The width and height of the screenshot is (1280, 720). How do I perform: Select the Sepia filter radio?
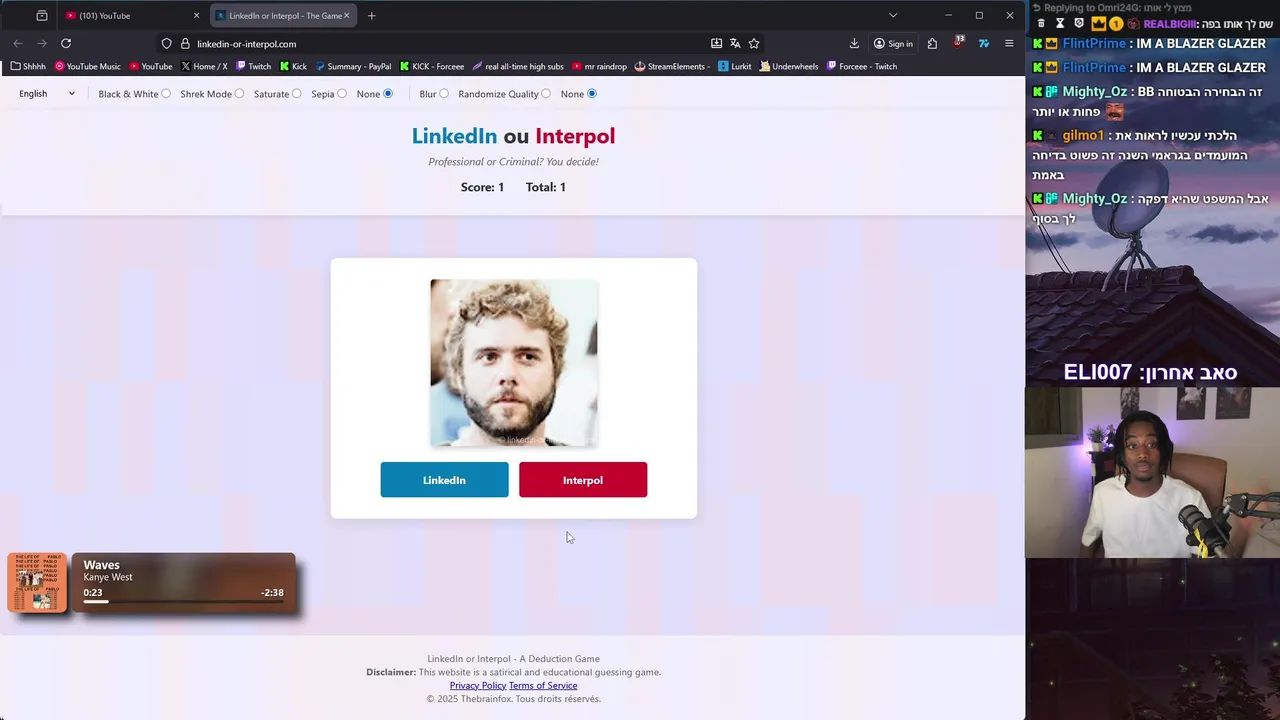click(342, 94)
